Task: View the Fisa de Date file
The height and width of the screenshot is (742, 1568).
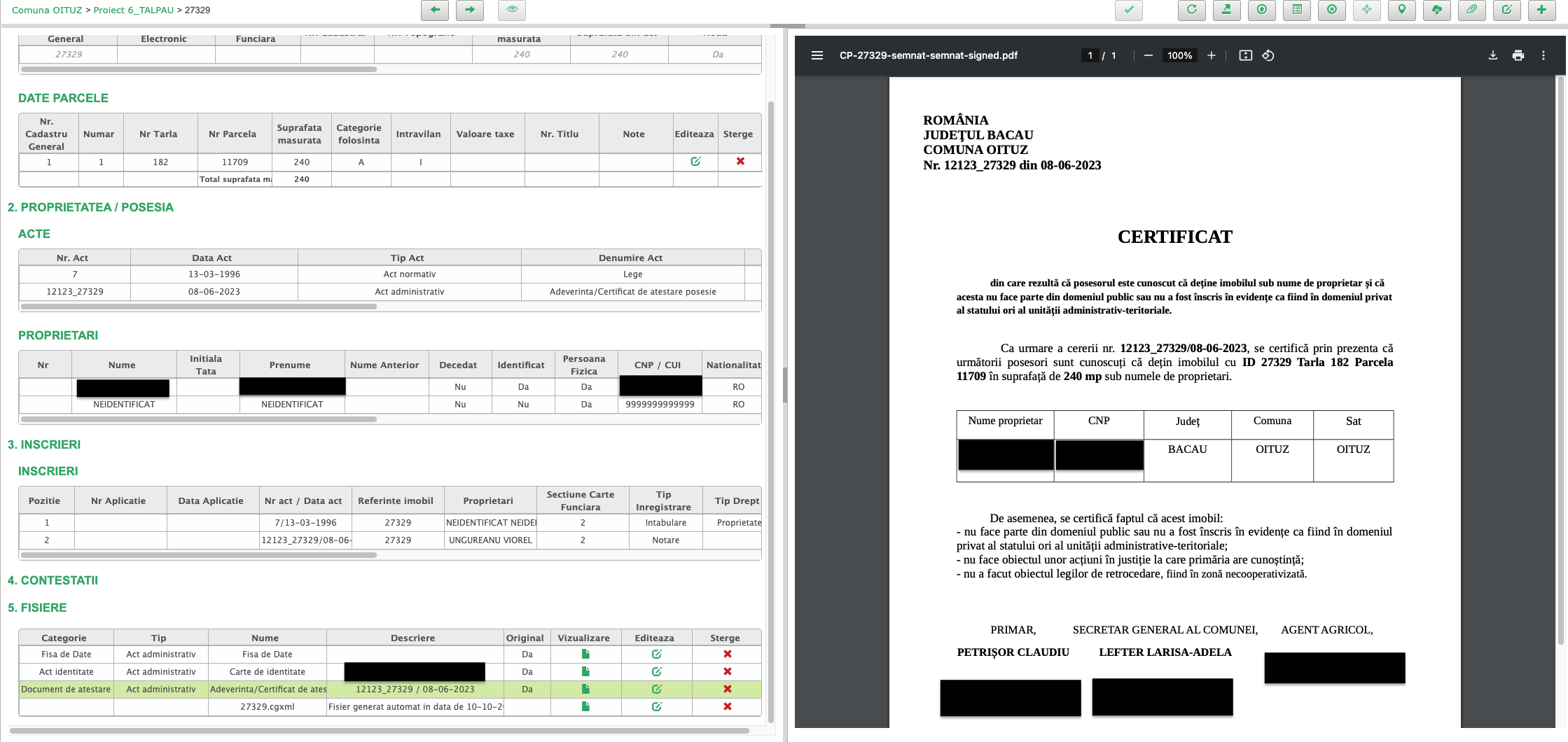Action: pyautogui.click(x=585, y=654)
